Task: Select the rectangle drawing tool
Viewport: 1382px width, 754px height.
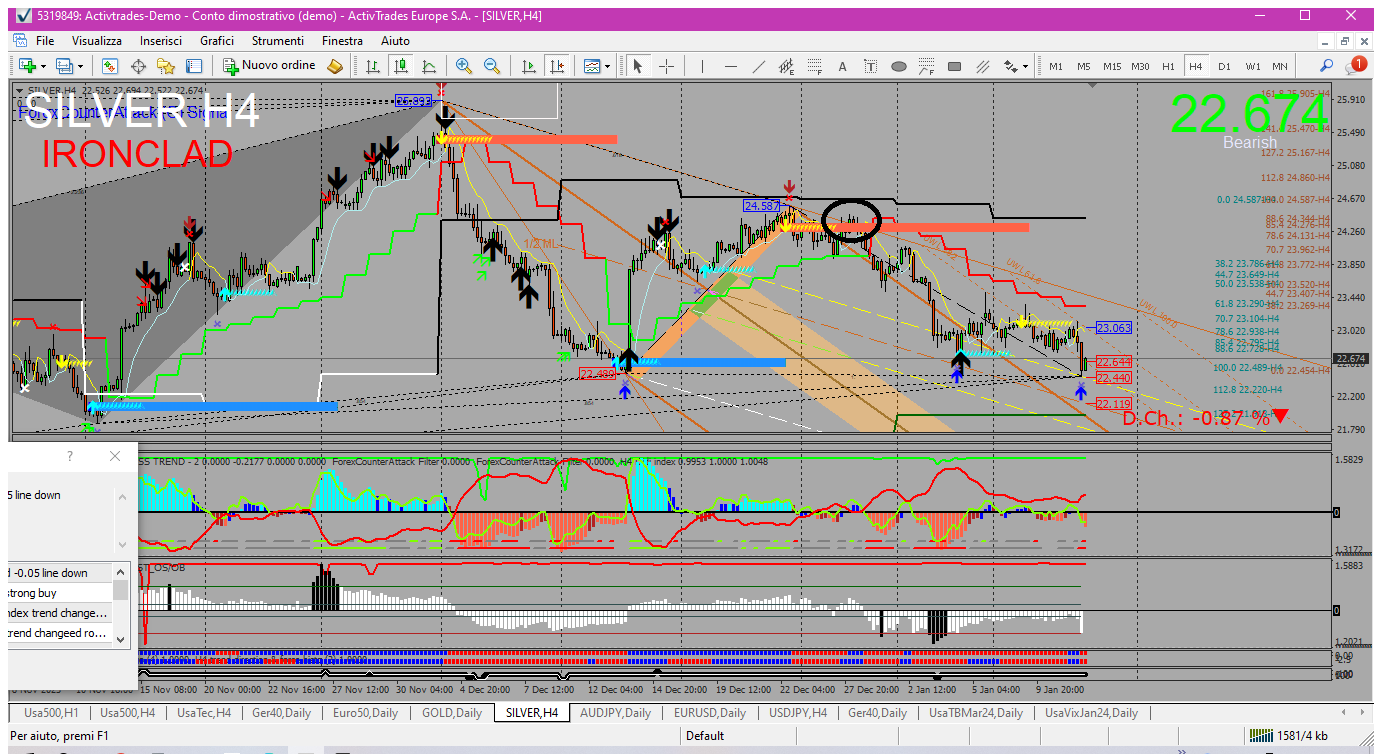Action: 955,66
